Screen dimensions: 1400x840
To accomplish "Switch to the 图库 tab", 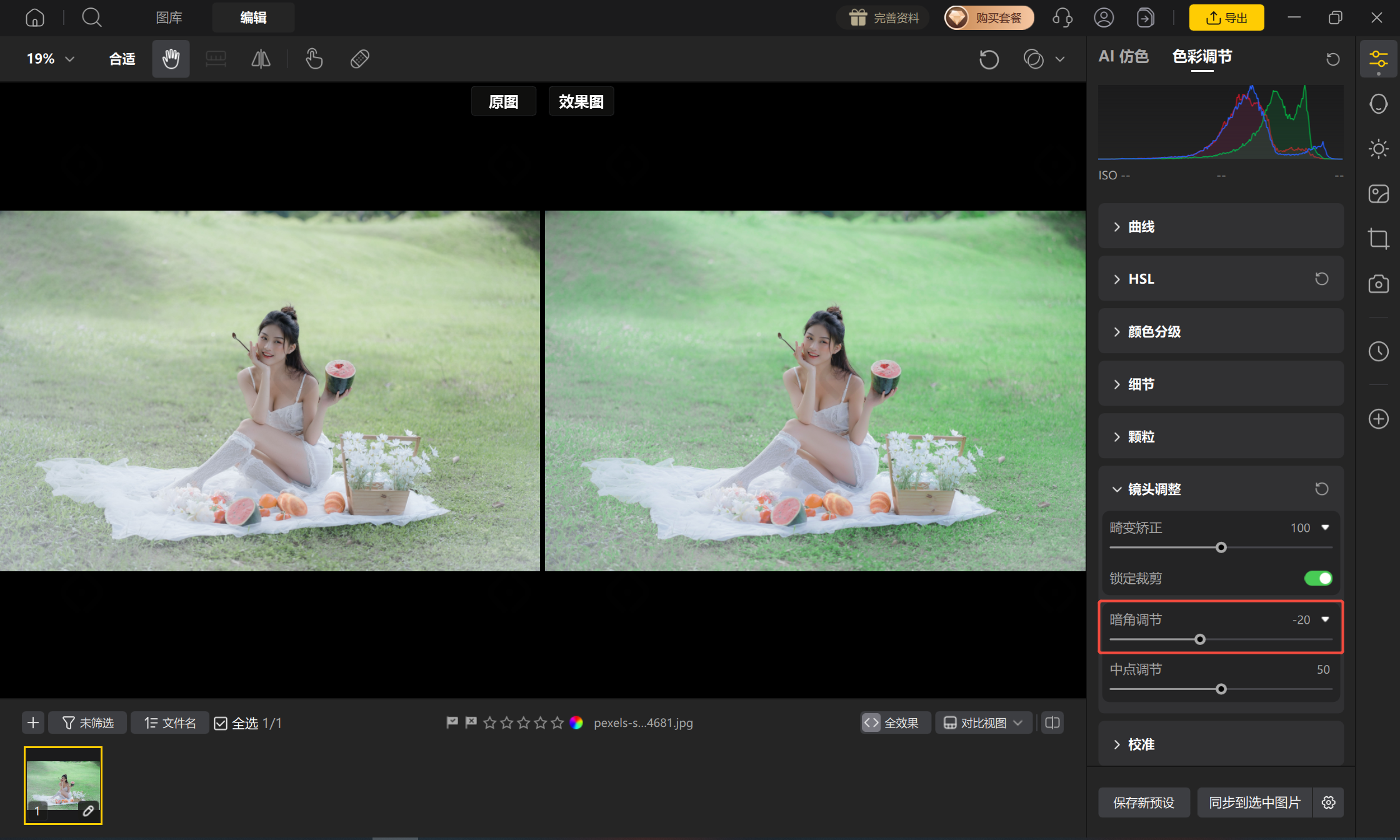I will [169, 17].
